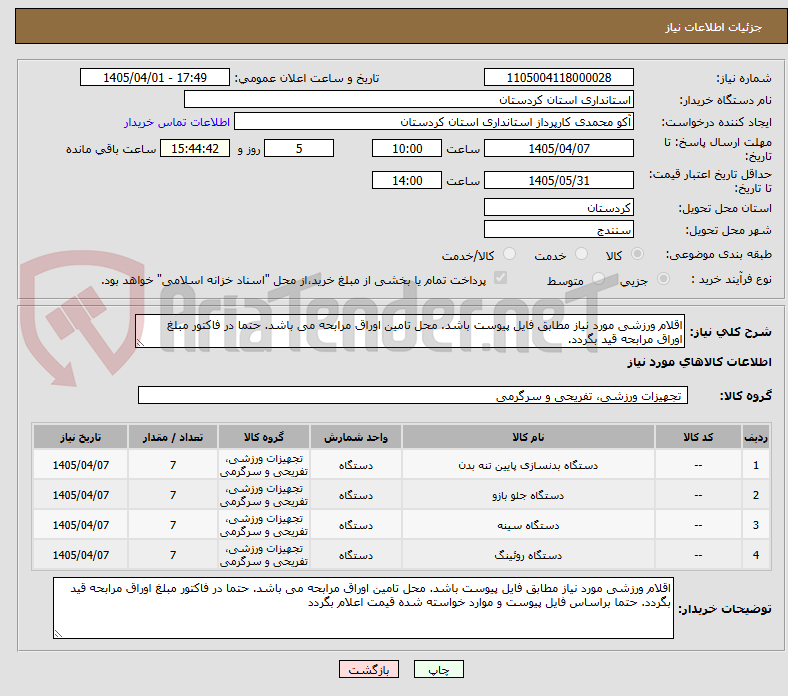
Task: Click the goods group cell in row 4
Action: pos(264,555)
